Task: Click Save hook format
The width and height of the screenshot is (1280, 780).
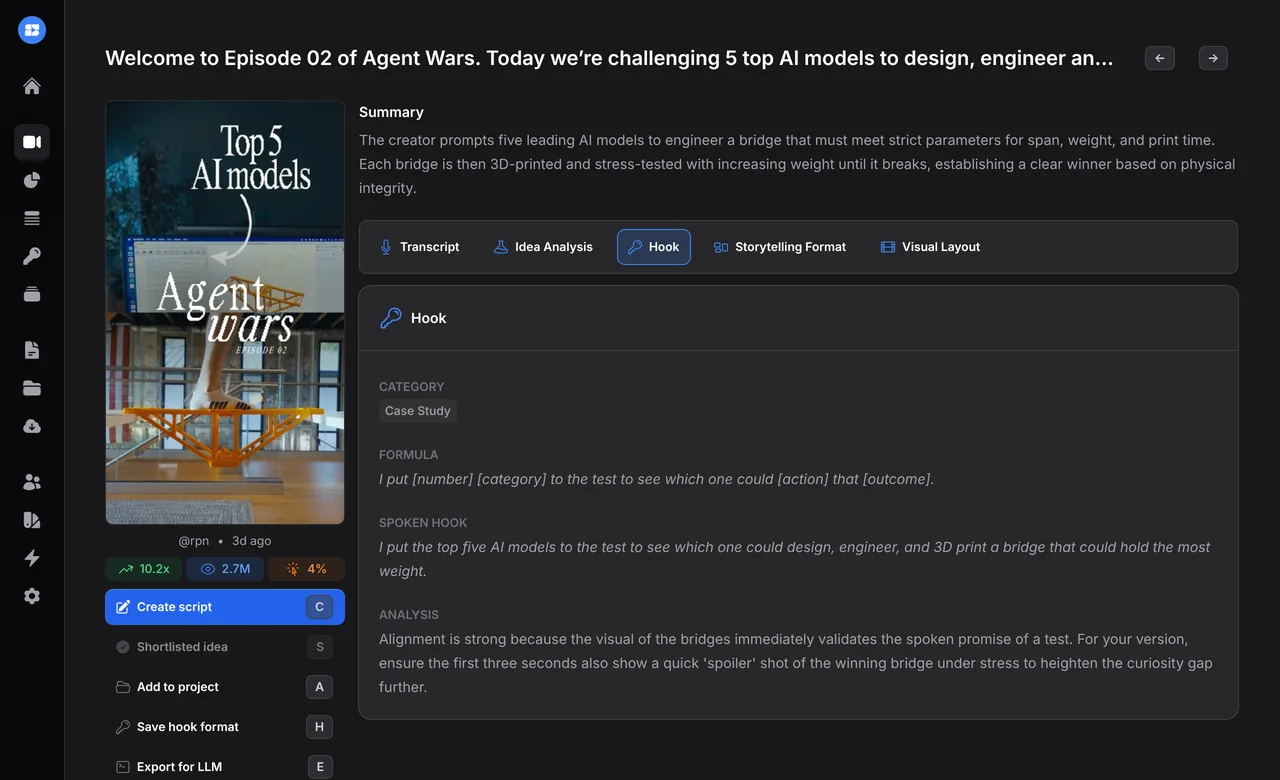Action: pos(225,727)
